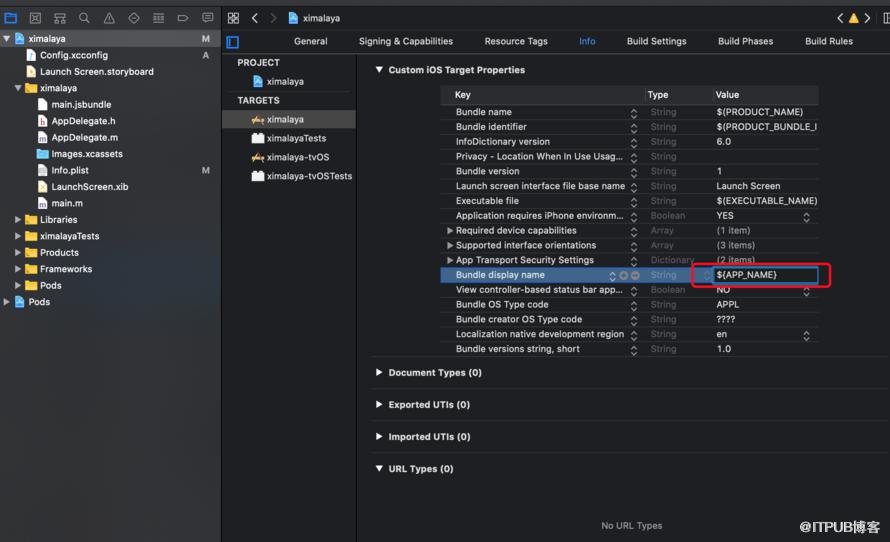890x542 pixels.
Task: Open Bundle display name key stepper
Action: [x=612, y=275]
